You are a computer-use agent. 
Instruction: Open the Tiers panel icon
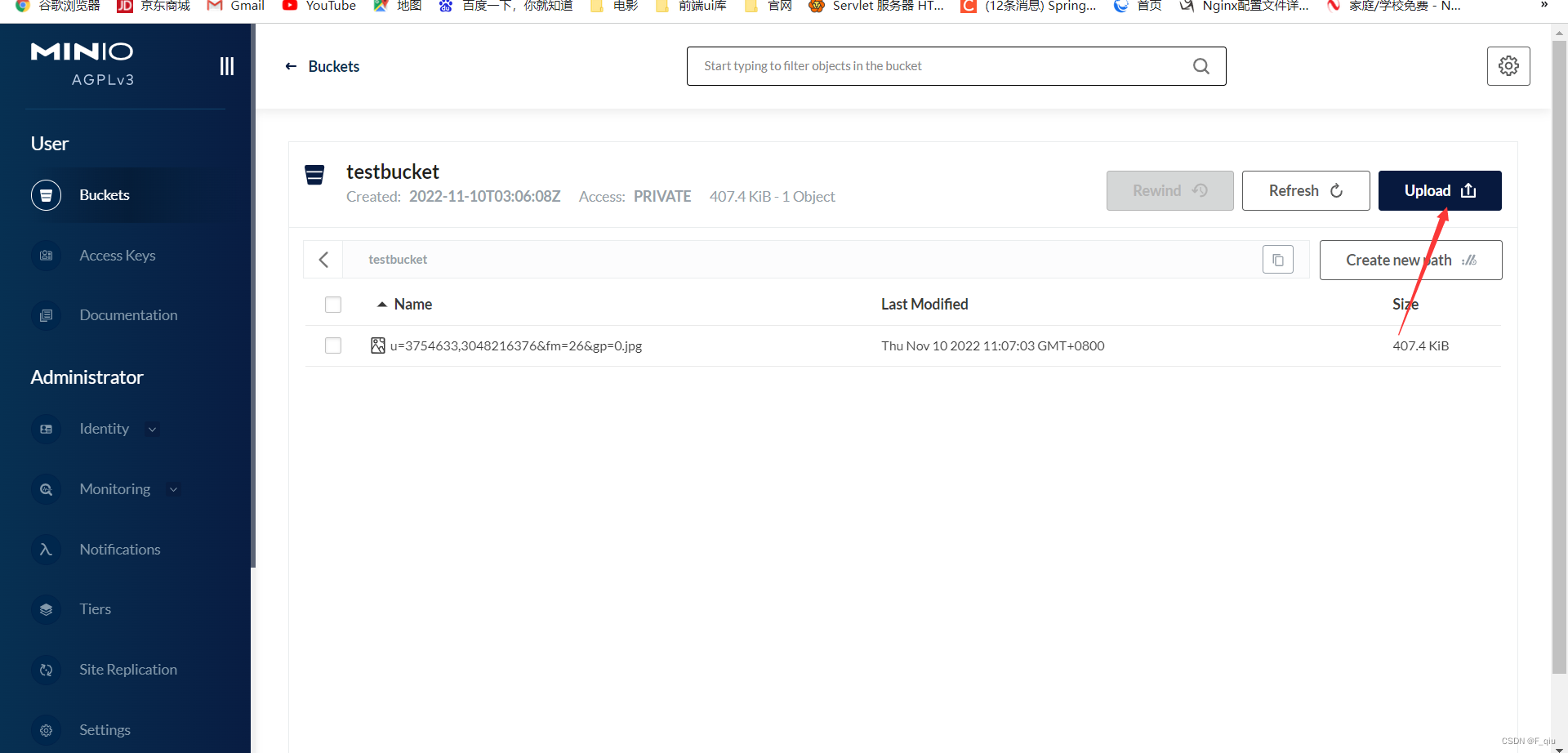click(46, 609)
